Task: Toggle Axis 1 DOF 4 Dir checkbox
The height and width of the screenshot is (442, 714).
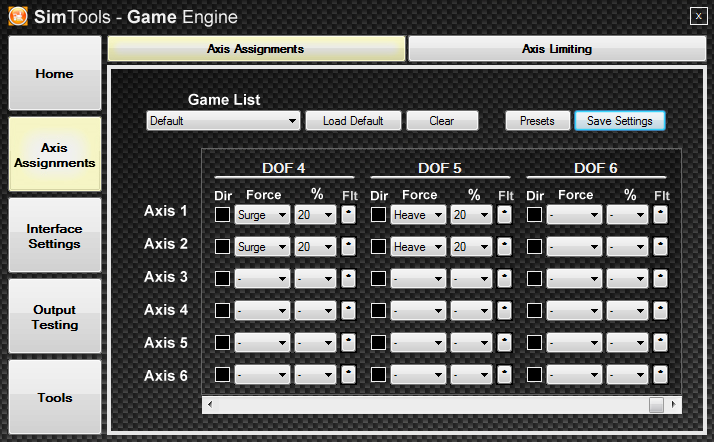Action: [x=222, y=214]
